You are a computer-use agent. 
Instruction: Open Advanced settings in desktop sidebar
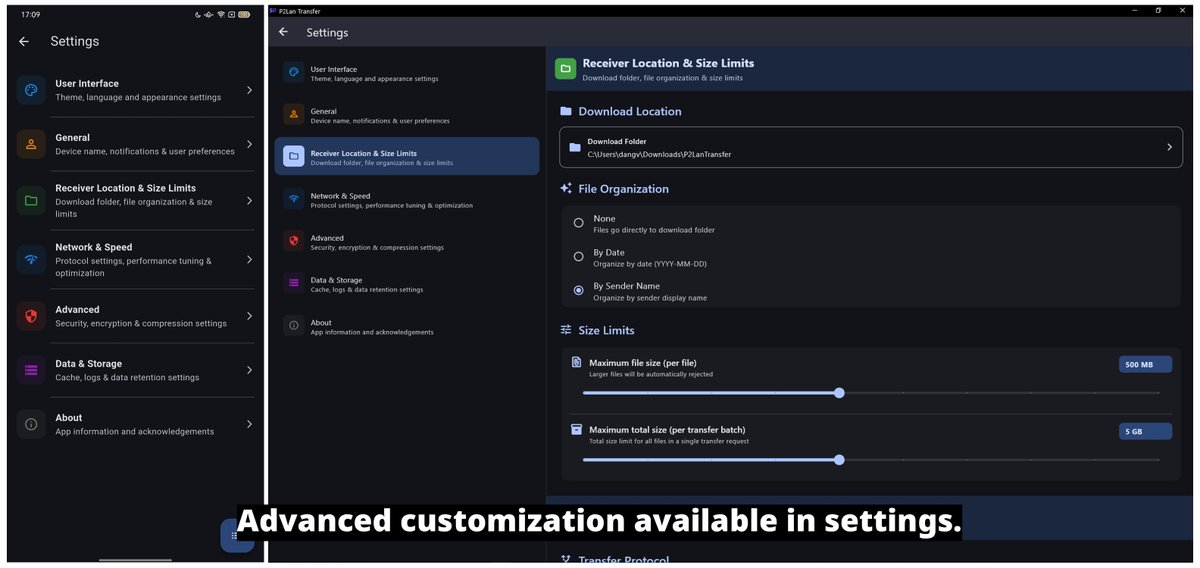tap(407, 241)
